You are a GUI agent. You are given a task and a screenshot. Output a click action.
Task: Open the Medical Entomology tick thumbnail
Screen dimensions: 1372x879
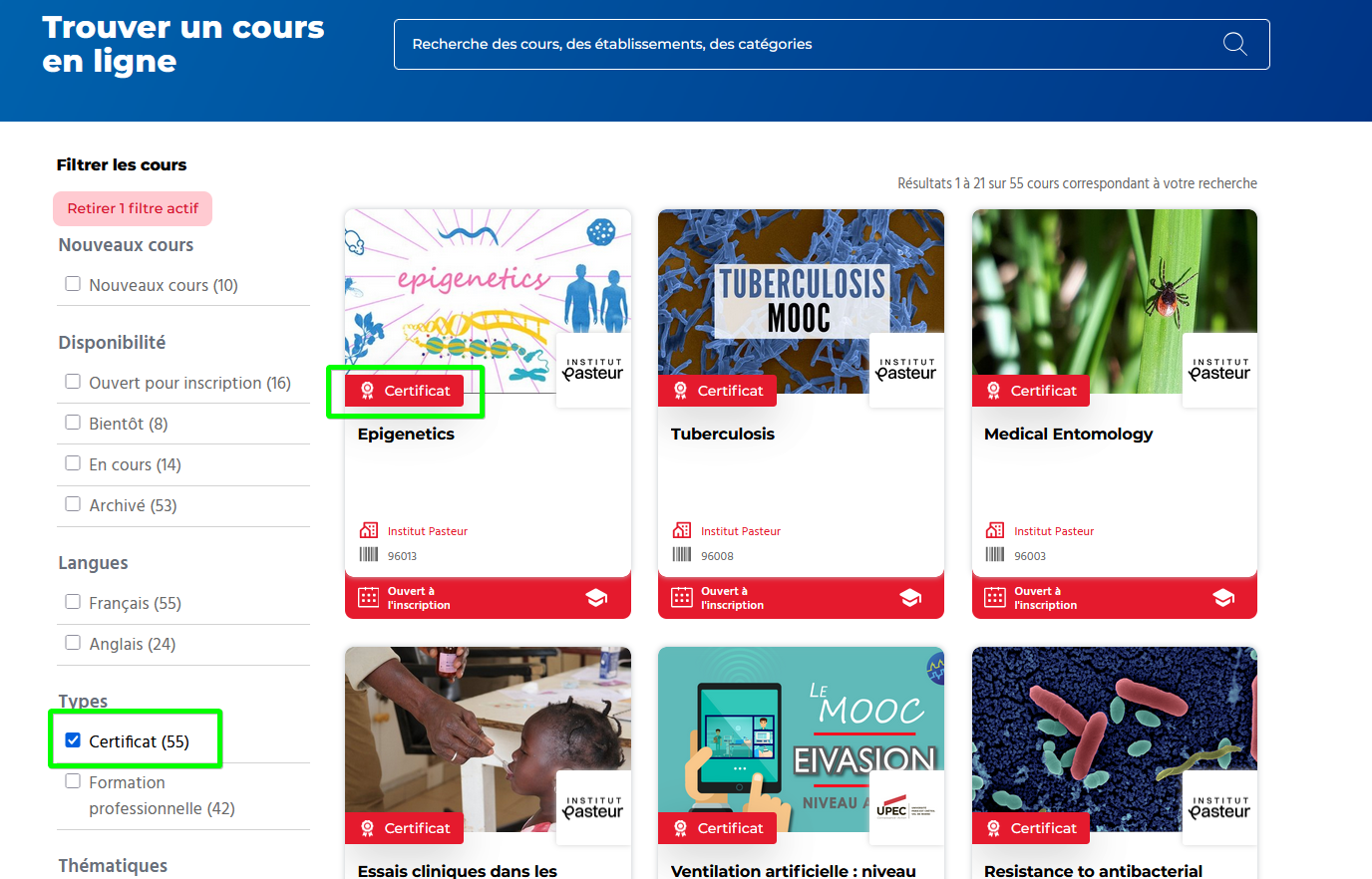click(1115, 299)
